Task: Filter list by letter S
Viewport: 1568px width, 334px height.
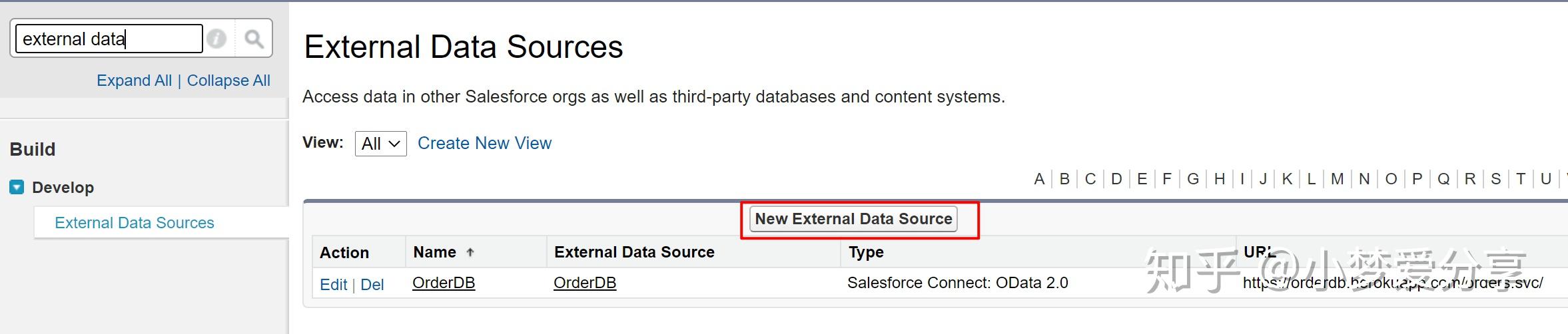Action: click(x=1496, y=179)
